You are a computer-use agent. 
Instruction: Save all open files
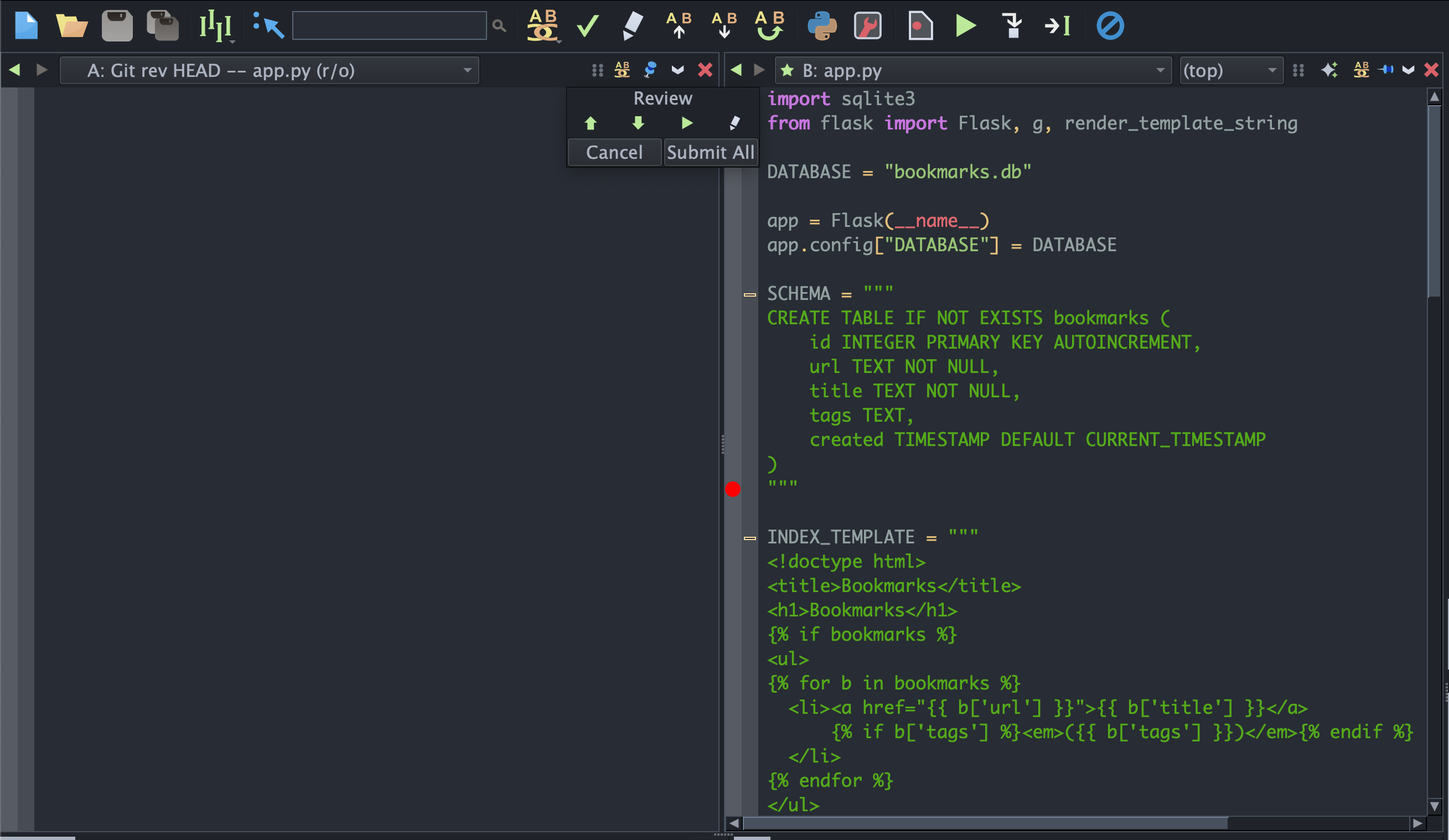pyautogui.click(x=163, y=26)
